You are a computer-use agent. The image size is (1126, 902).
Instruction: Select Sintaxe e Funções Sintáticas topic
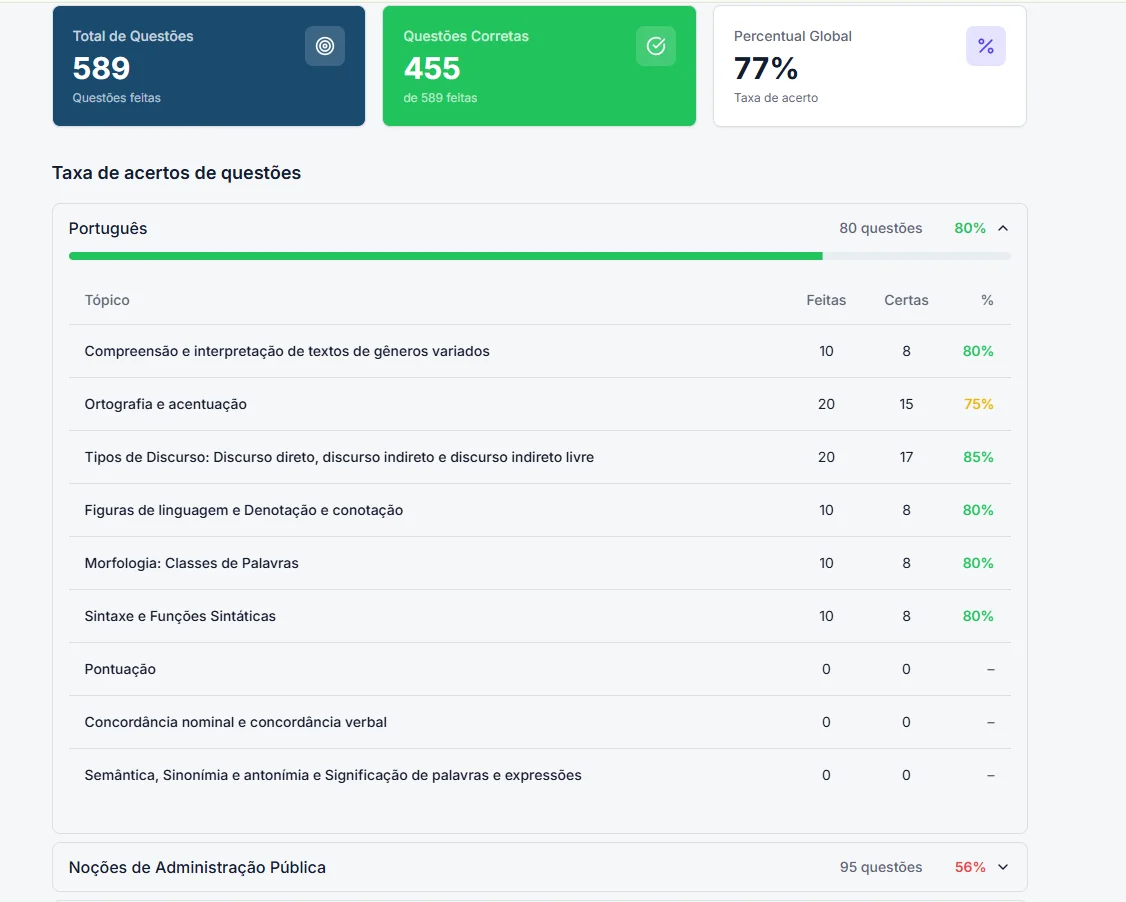pyautogui.click(x=180, y=616)
